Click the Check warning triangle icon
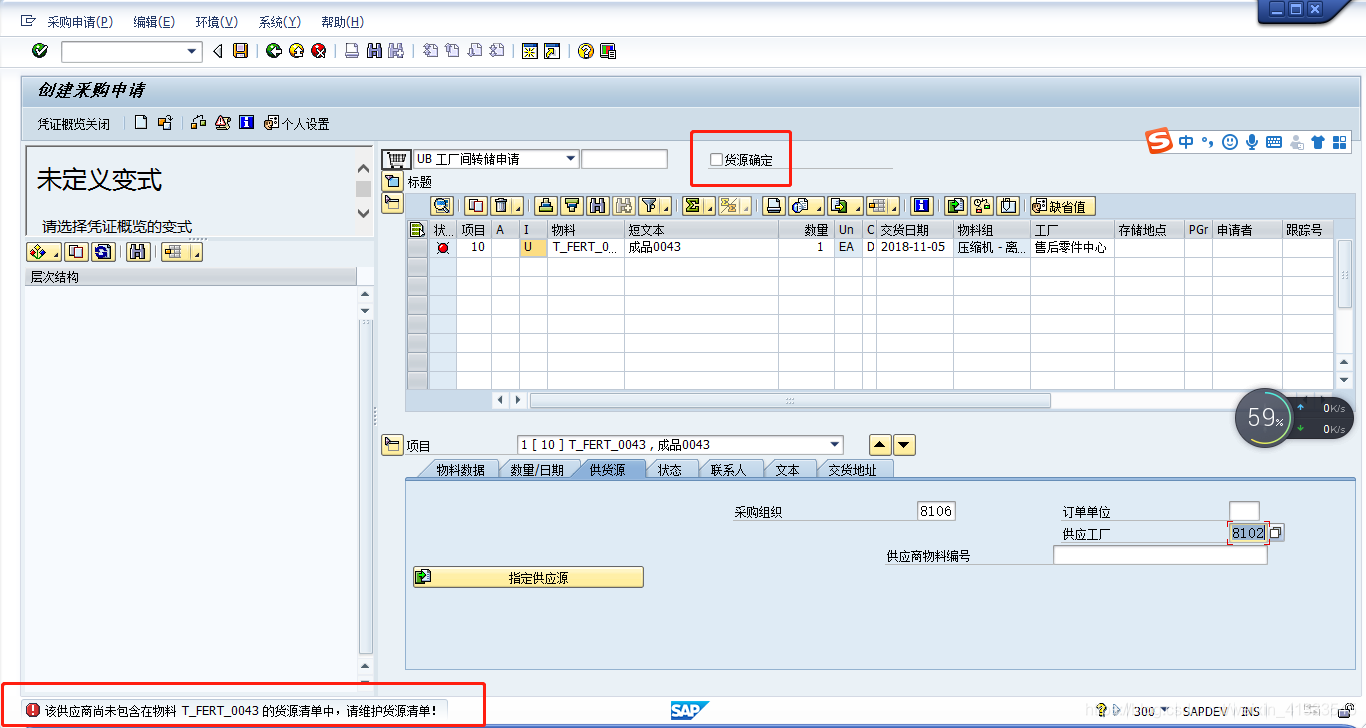The image size is (1366, 728). (x=222, y=123)
